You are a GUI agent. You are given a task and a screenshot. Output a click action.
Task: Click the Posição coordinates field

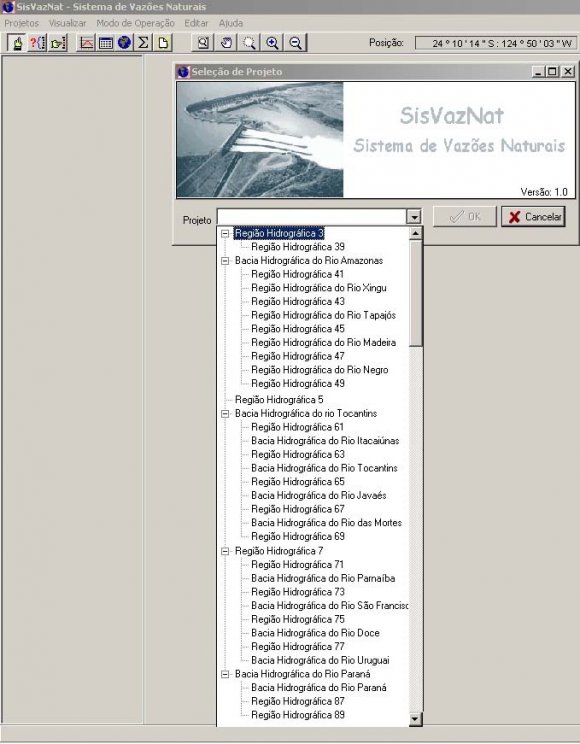[x=496, y=43]
